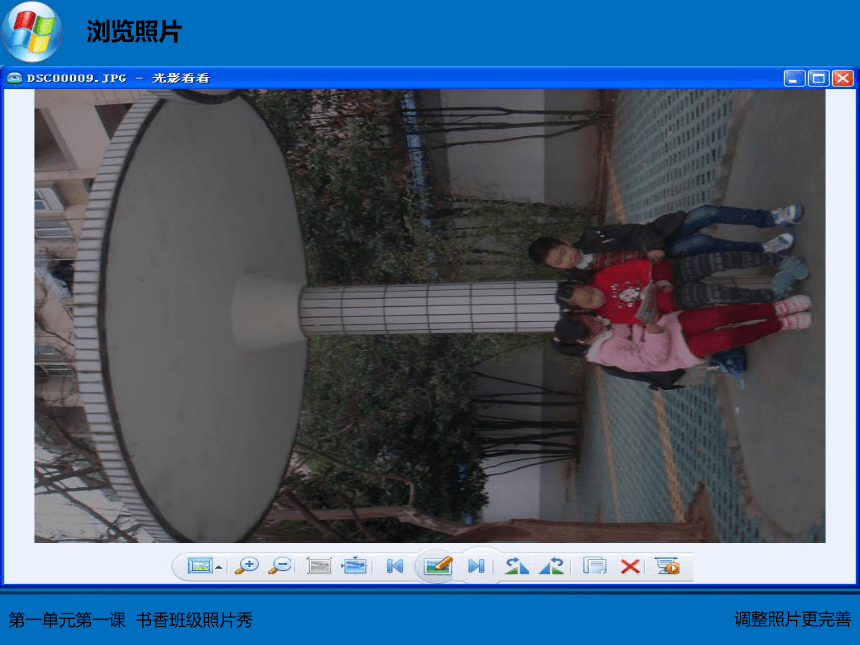Zoom out of the photo
860x645 pixels.
280,565
